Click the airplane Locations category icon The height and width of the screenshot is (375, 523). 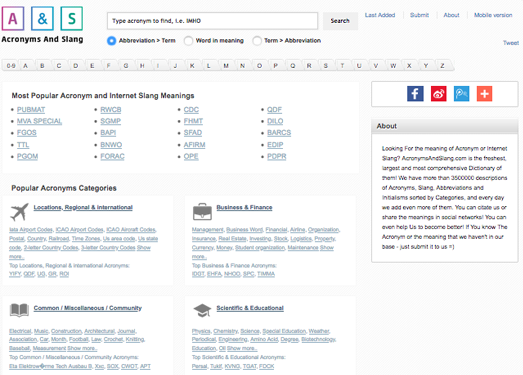(19, 212)
